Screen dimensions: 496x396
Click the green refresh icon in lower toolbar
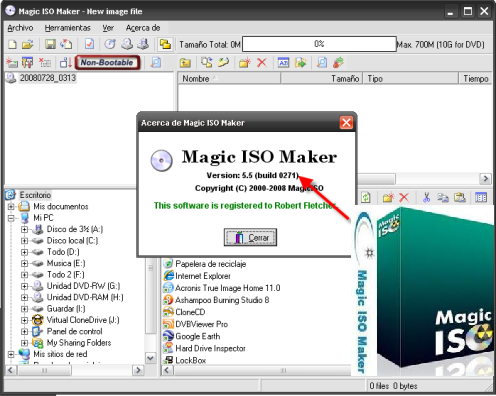pyautogui.click(x=366, y=197)
